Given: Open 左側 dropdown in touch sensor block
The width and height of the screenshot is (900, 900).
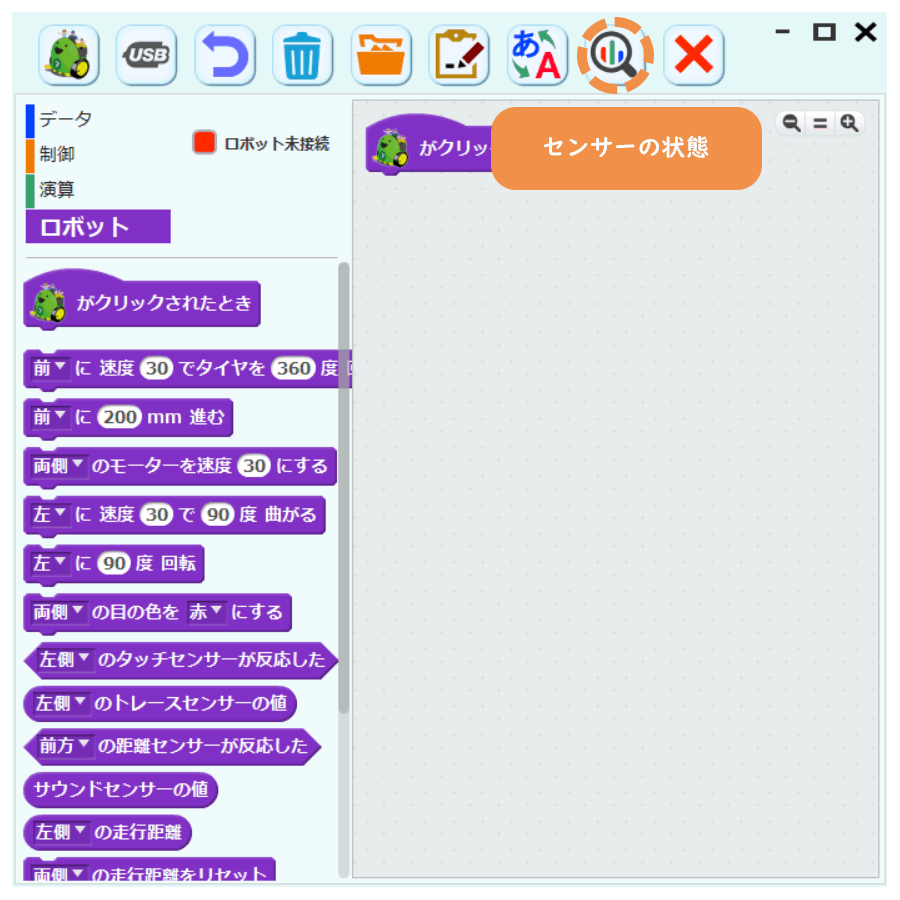Looking at the screenshot, I should pos(65,660).
